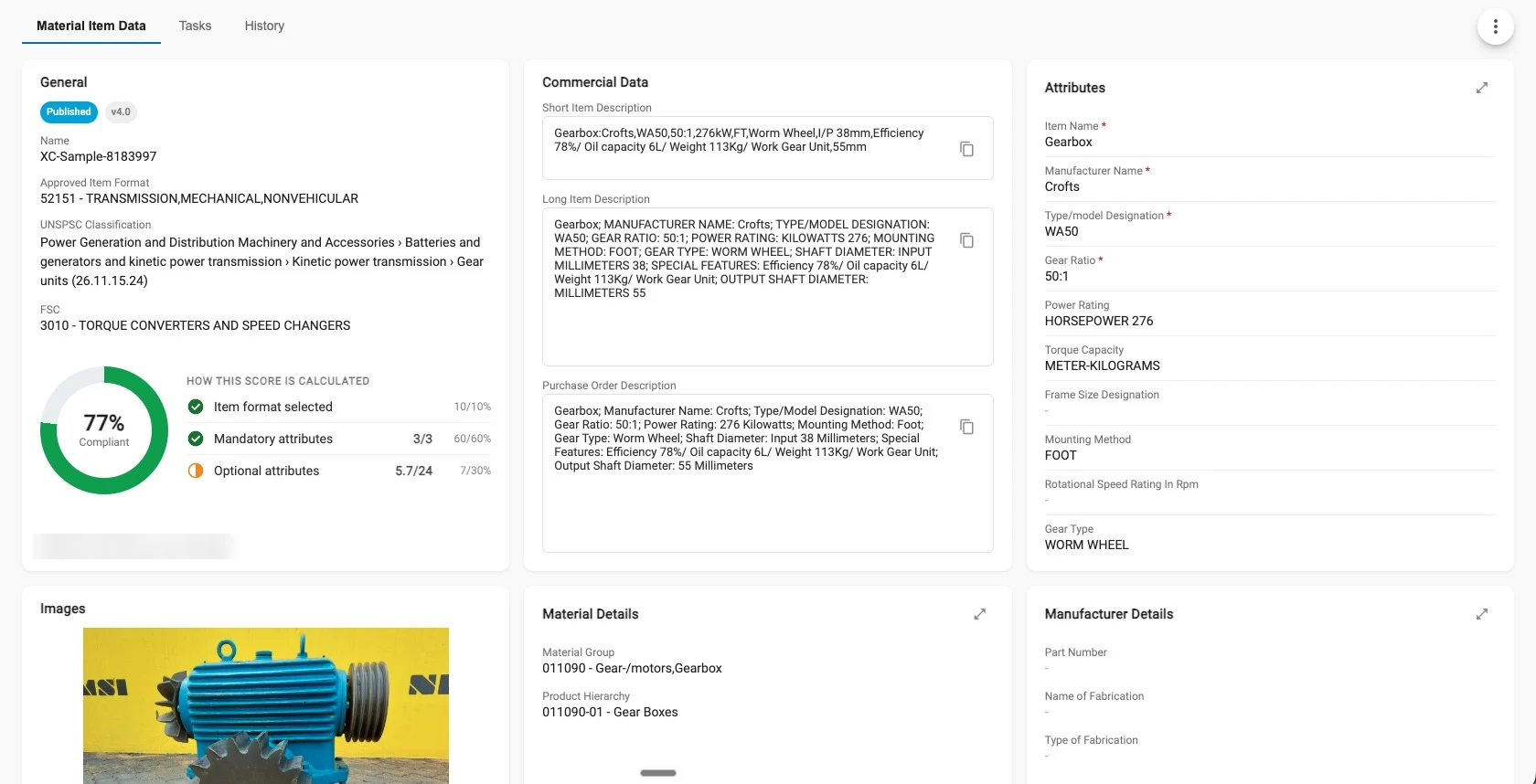This screenshot has width=1536, height=784.
Task: Click the Approved Item Format value 52151
Action: (x=199, y=198)
